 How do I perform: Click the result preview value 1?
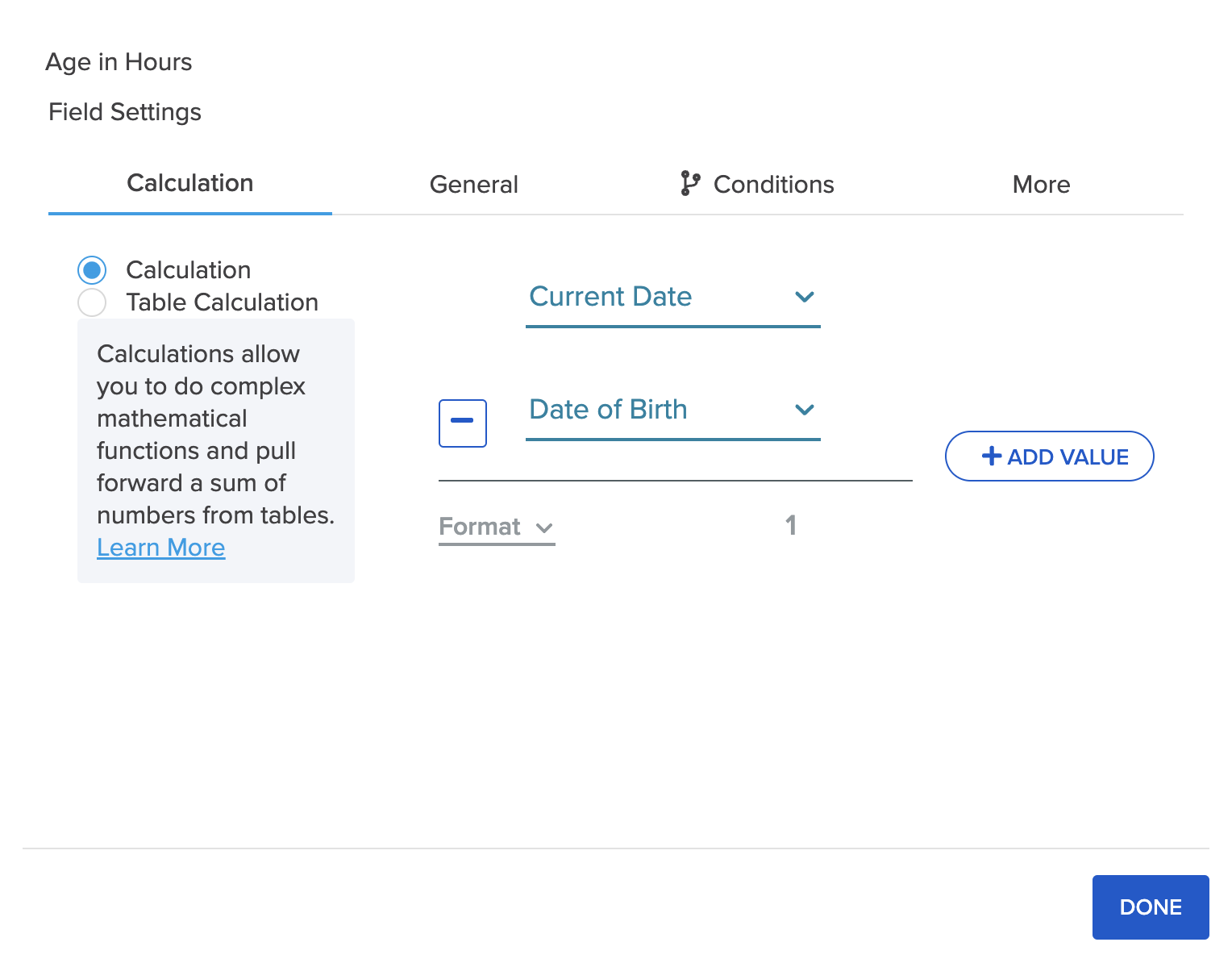[791, 526]
